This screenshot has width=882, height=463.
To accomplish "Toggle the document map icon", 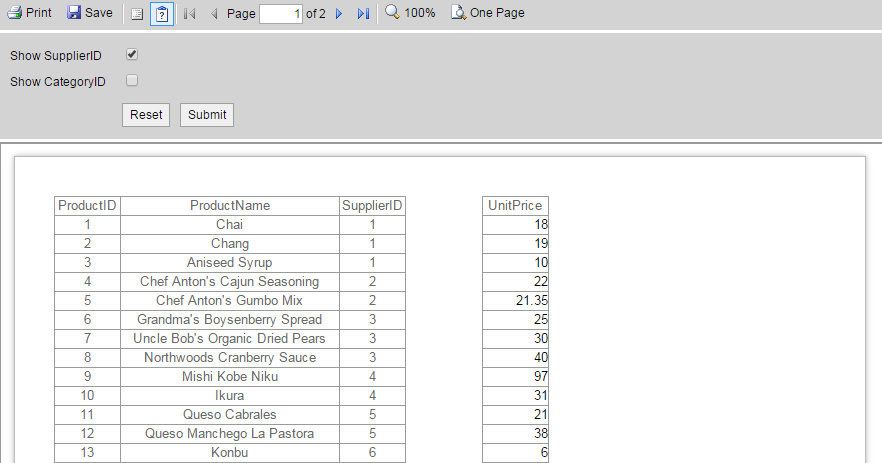I will click(137, 14).
